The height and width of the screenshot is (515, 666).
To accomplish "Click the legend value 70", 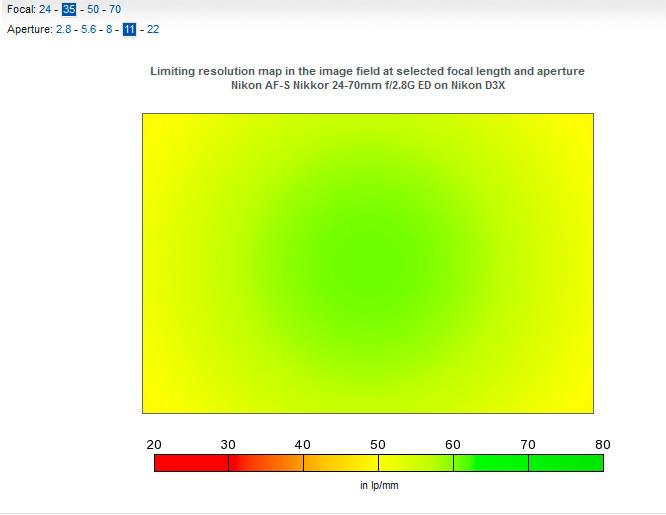I will (528, 444).
